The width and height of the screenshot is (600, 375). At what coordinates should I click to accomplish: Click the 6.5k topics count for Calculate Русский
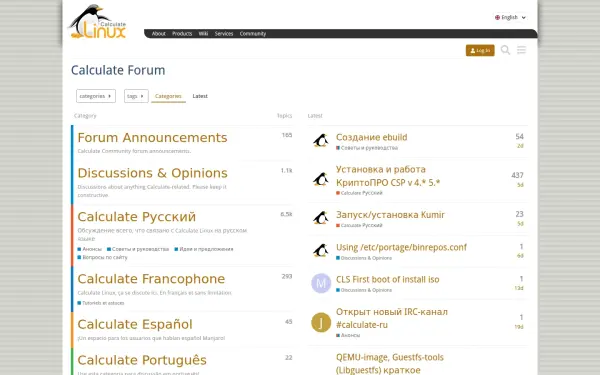[x=286, y=214]
